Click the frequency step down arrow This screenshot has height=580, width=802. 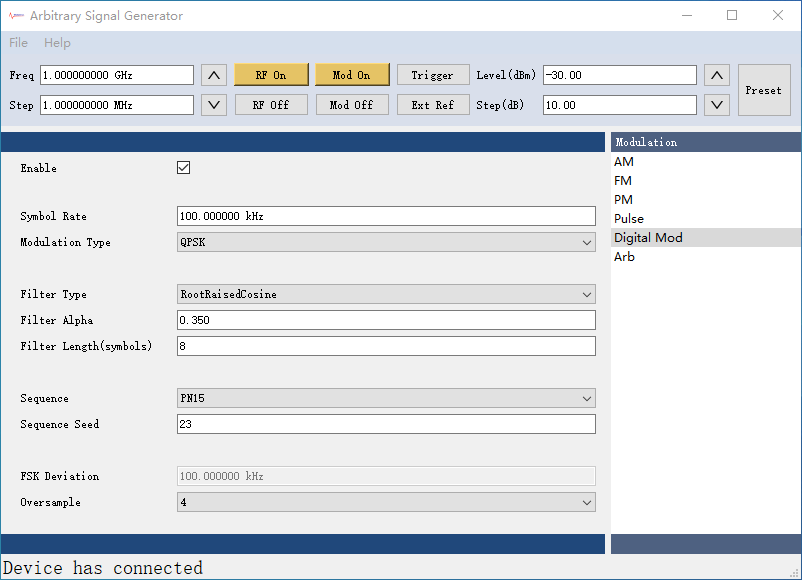point(214,105)
